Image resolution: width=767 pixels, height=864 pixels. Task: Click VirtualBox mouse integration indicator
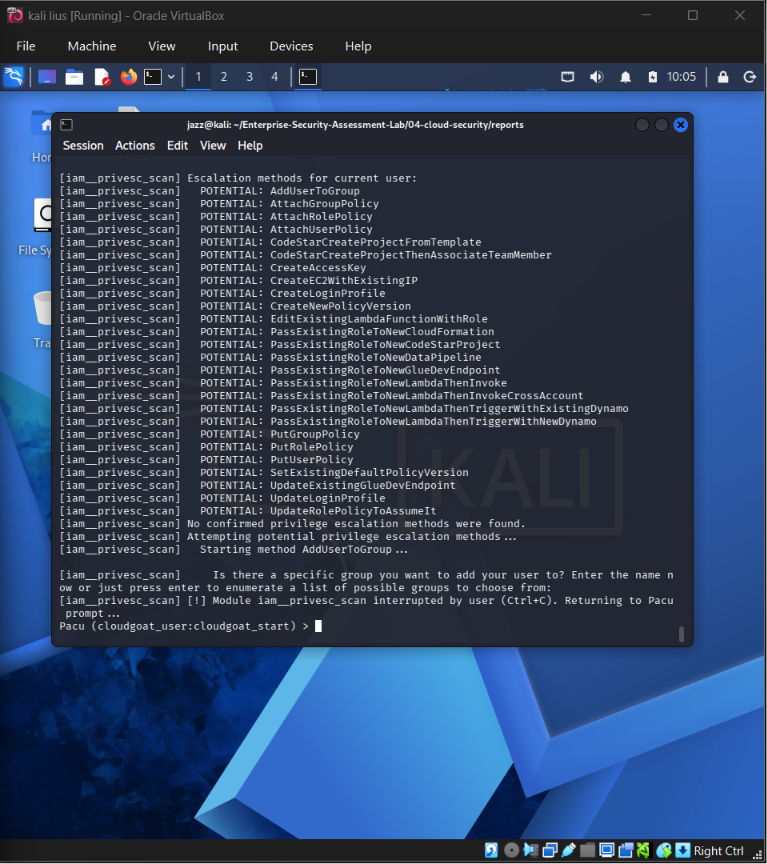[x=664, y=850]
